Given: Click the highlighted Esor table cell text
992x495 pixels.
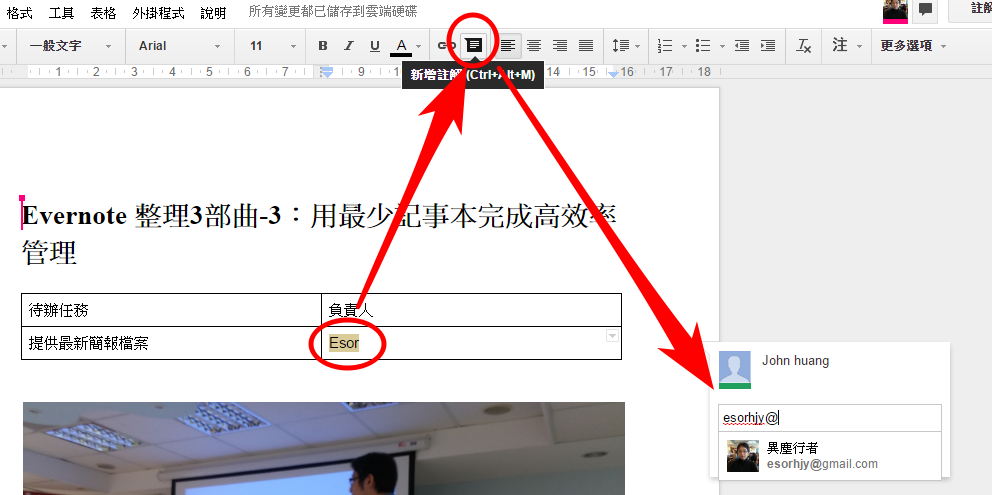Looking at the screenshot, I should 344,343.
